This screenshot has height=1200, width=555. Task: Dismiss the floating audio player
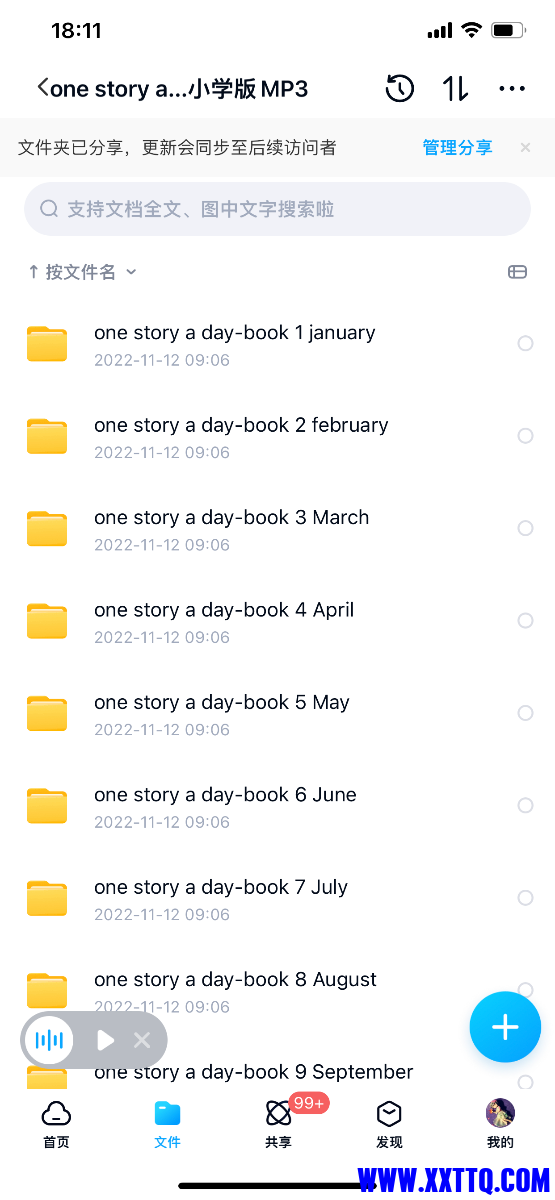(x=142, y=1040)
